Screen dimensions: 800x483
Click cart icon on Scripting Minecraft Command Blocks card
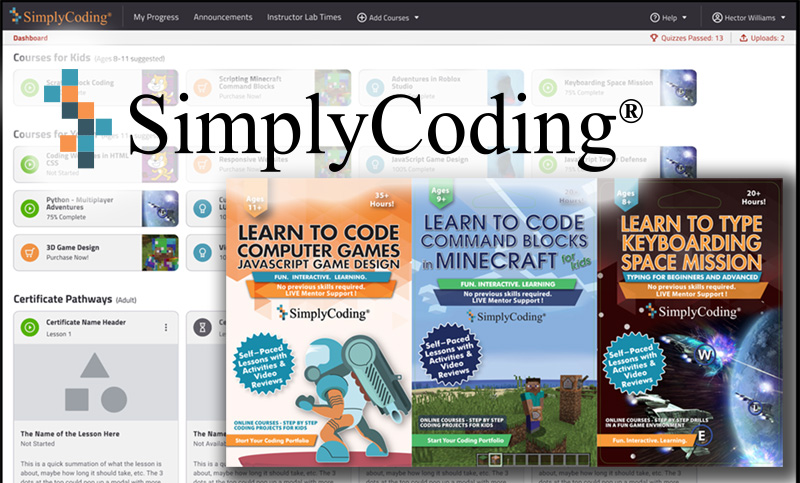202,88
